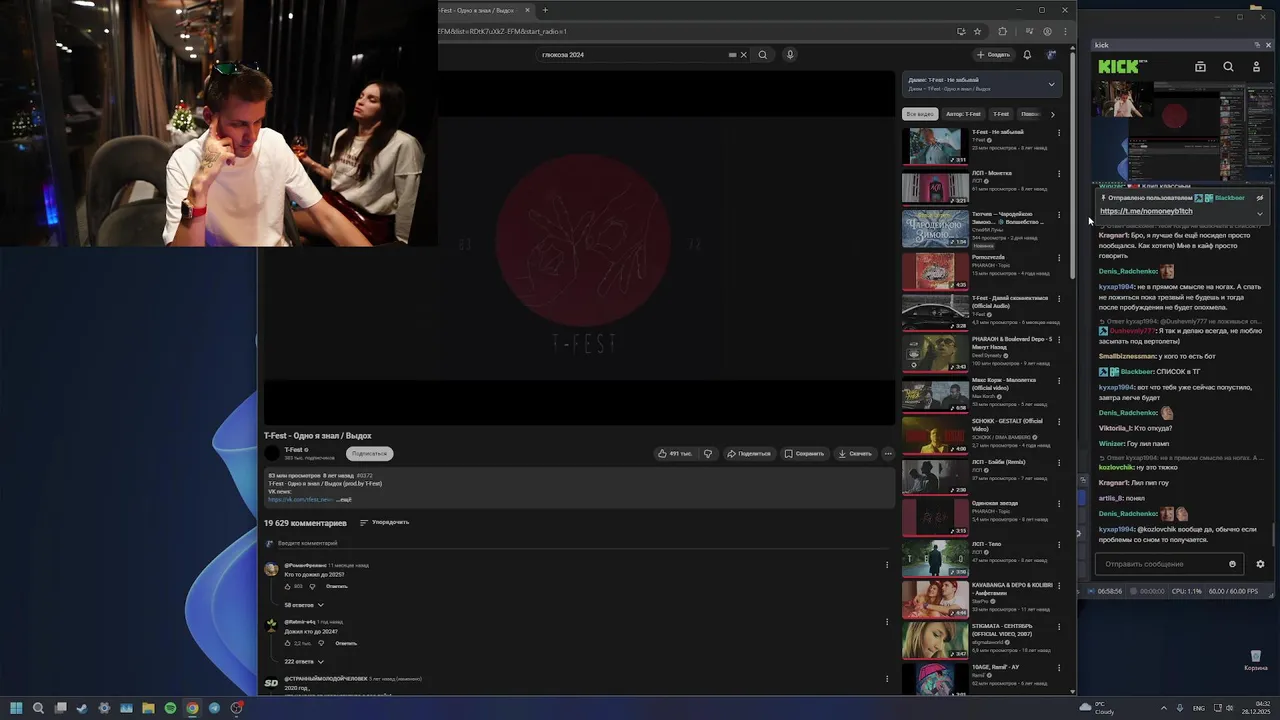Viewport: 1280px width, 720px height.
Task: Click the YouTube search magnifier button
Action: 763,55
